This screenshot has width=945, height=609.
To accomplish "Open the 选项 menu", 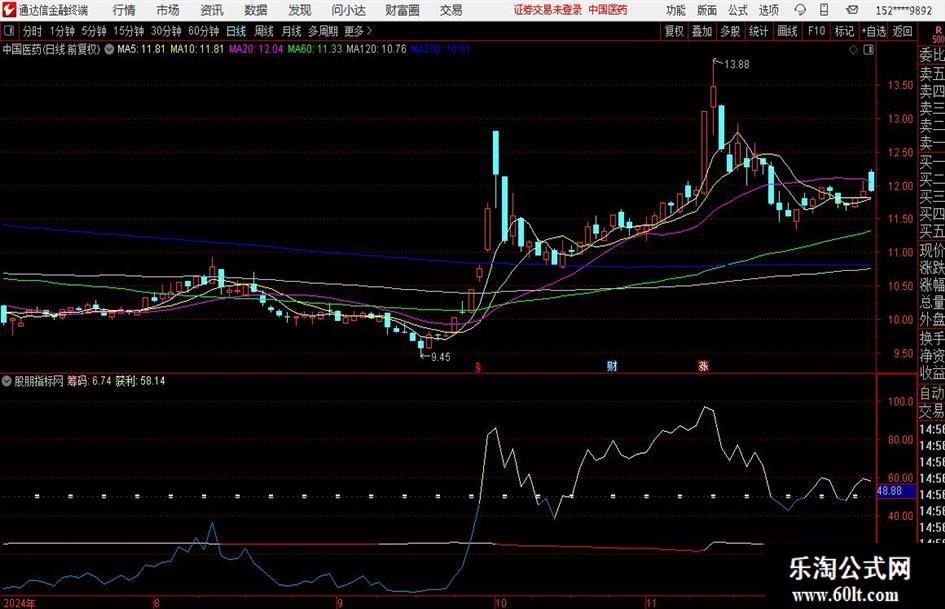I will (768, 10).
